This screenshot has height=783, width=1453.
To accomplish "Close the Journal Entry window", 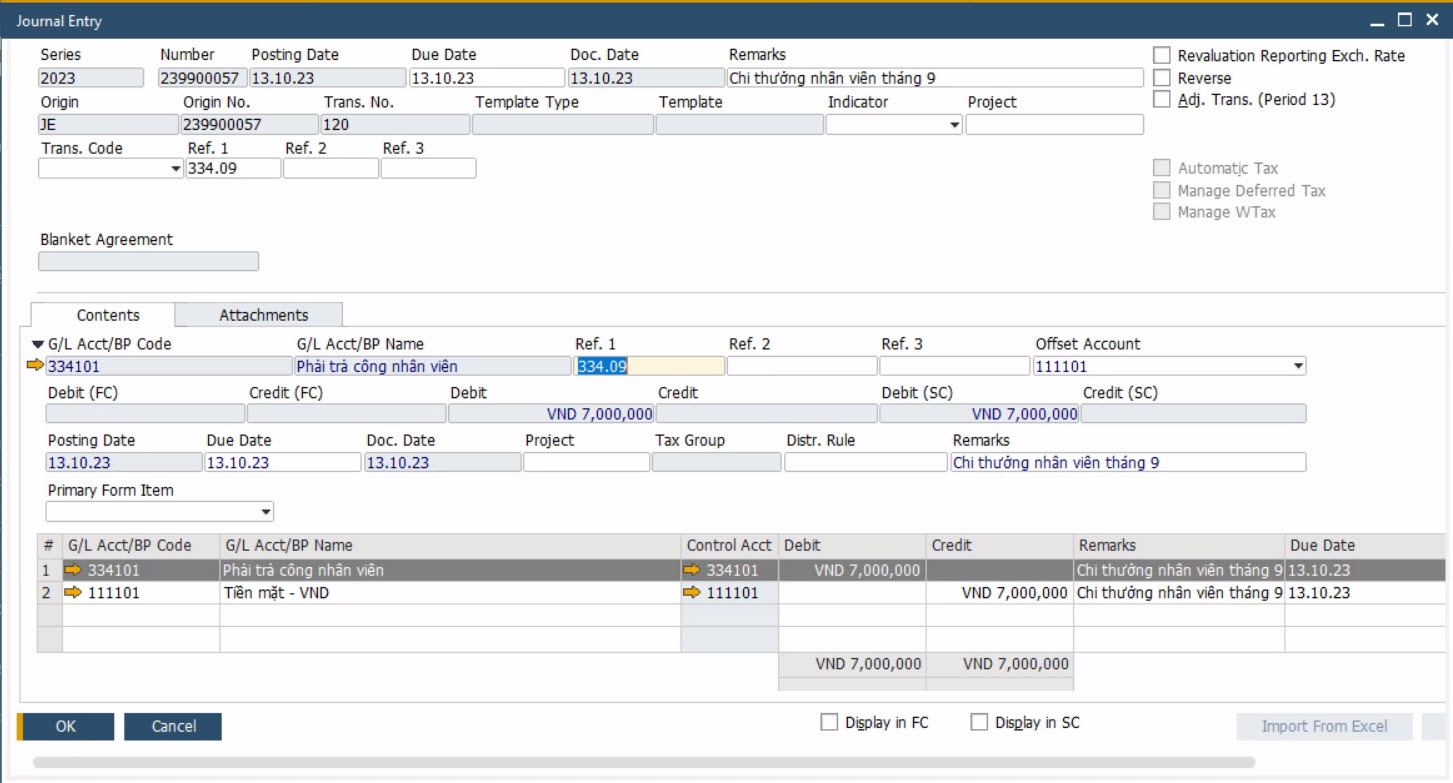I will pos(1431,20).
